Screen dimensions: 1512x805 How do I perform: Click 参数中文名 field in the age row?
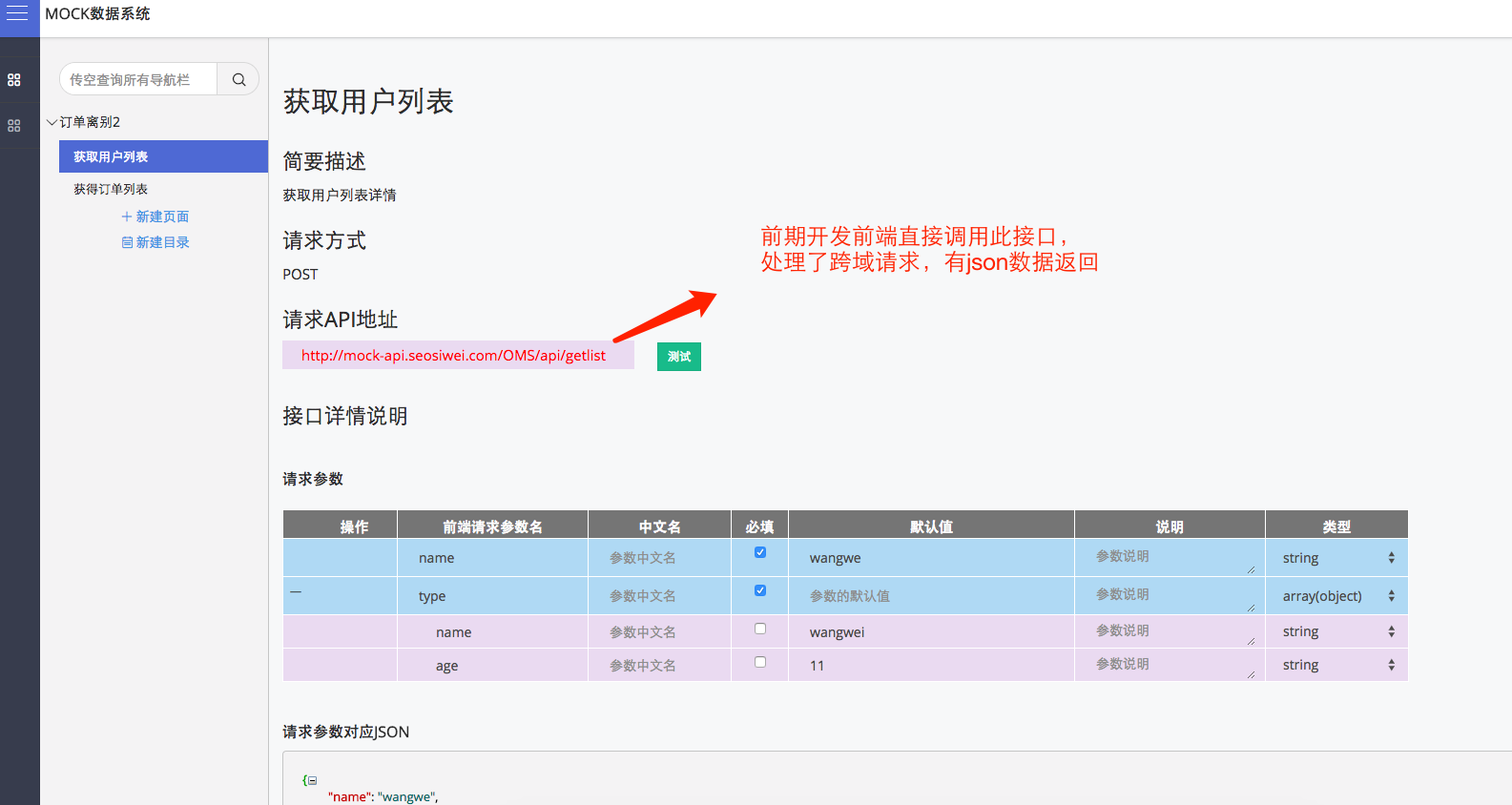660,666
